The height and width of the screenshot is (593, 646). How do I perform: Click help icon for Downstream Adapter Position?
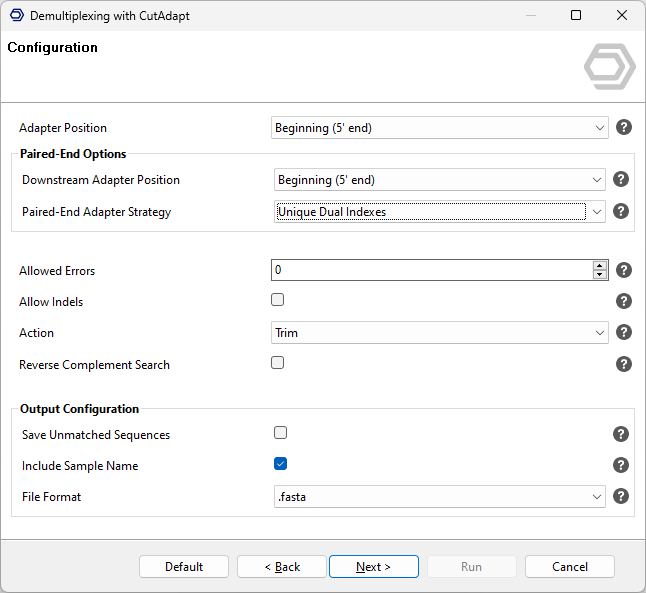(x=620, y=179)
